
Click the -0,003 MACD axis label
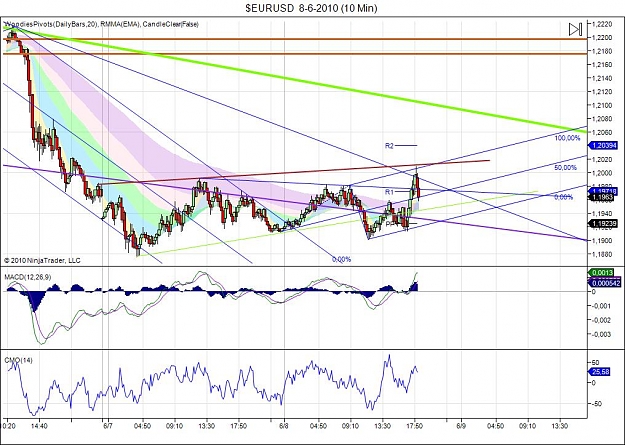pos(600,334)
